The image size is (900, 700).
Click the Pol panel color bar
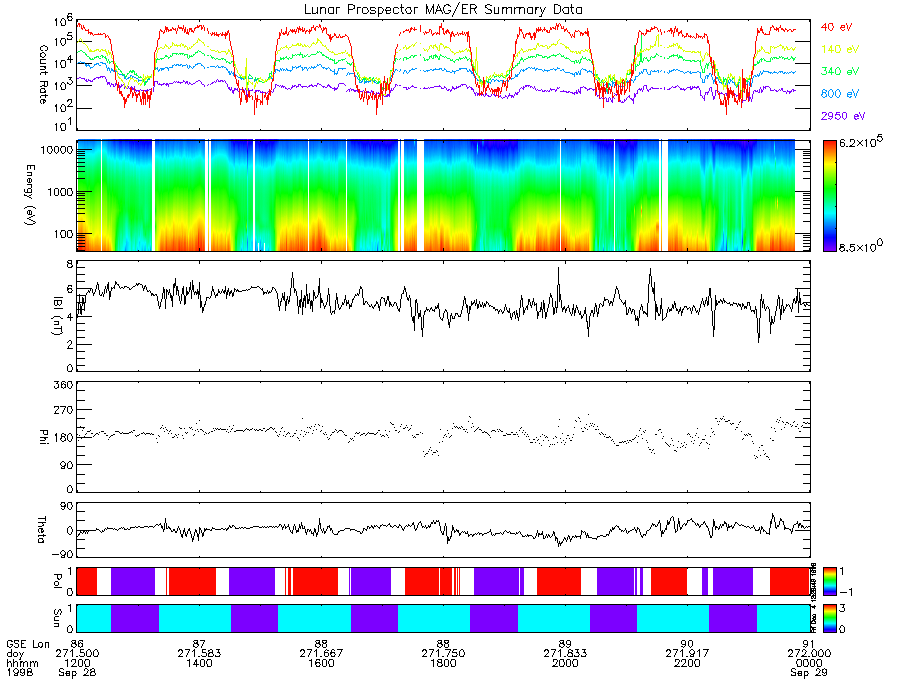click(x=829, y=582)
